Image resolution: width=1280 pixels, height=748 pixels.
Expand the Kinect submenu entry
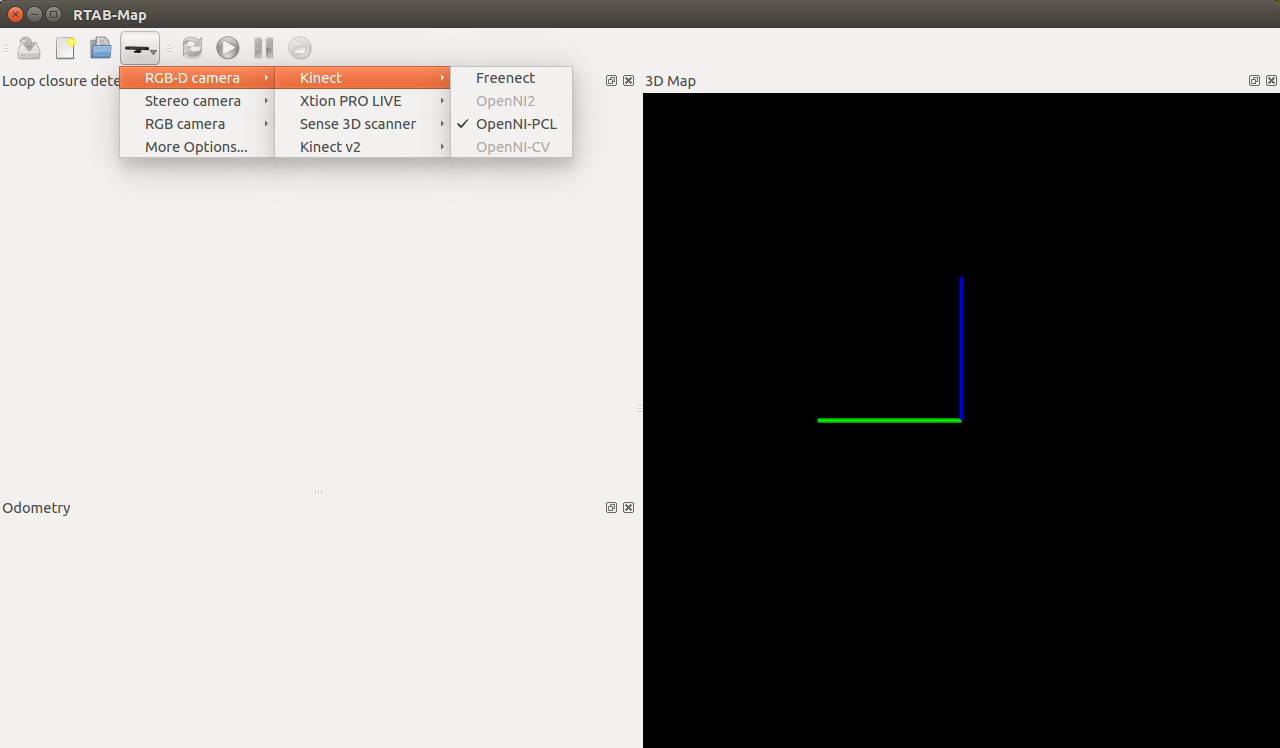[363, 78]
